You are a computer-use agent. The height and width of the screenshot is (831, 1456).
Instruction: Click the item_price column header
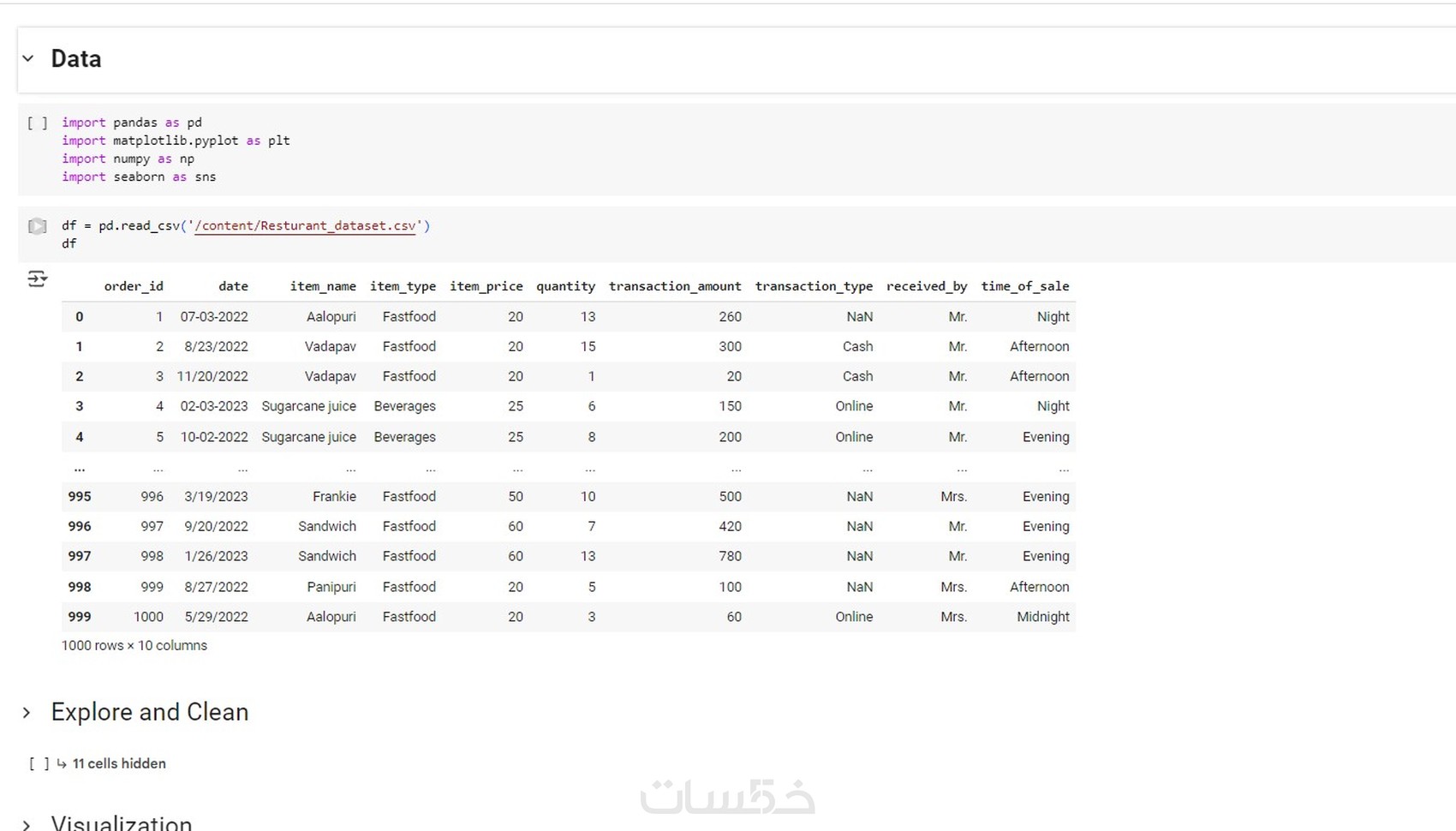tap(486, 286)
